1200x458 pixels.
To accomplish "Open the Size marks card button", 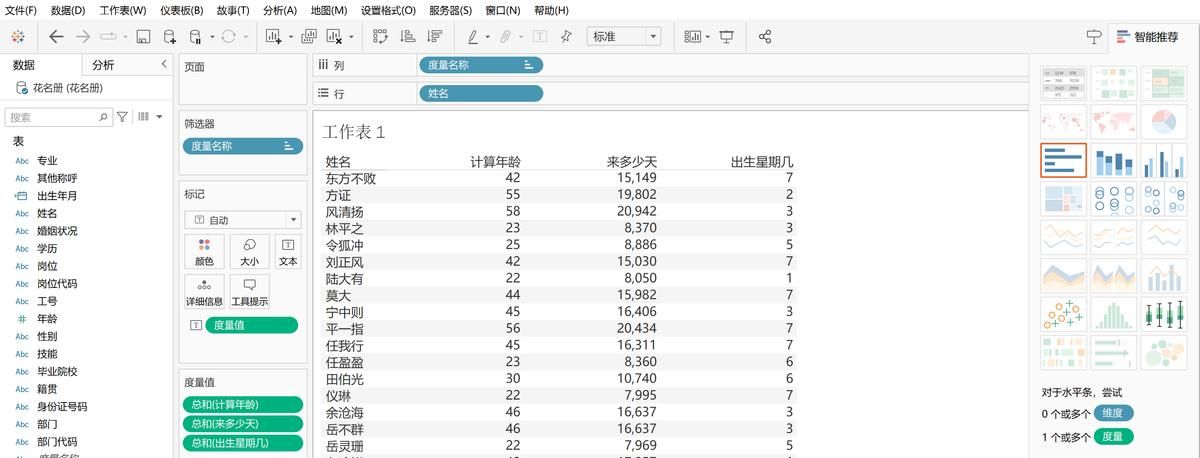I will (249, 252).
